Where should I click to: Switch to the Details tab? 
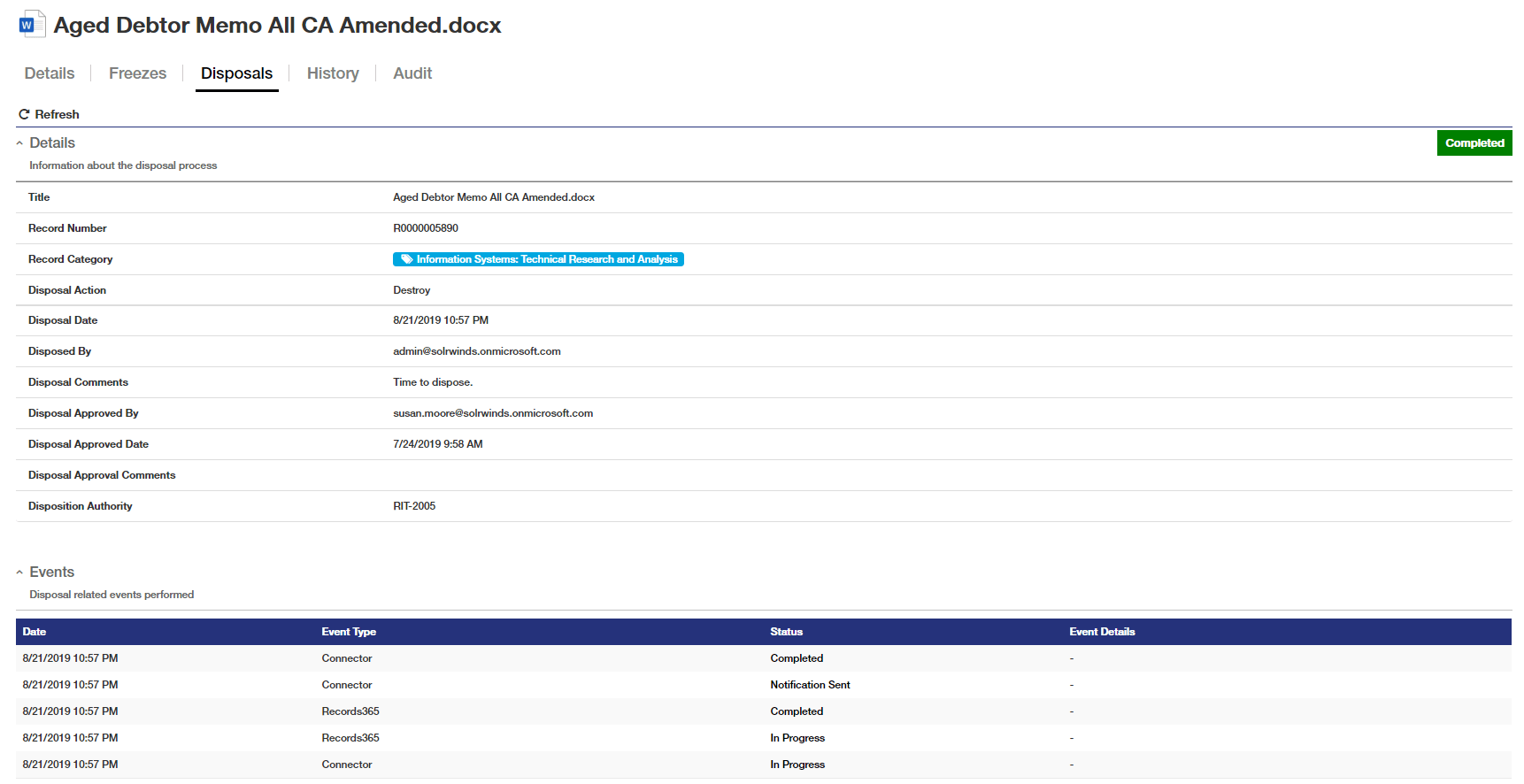tap(50, 73)
